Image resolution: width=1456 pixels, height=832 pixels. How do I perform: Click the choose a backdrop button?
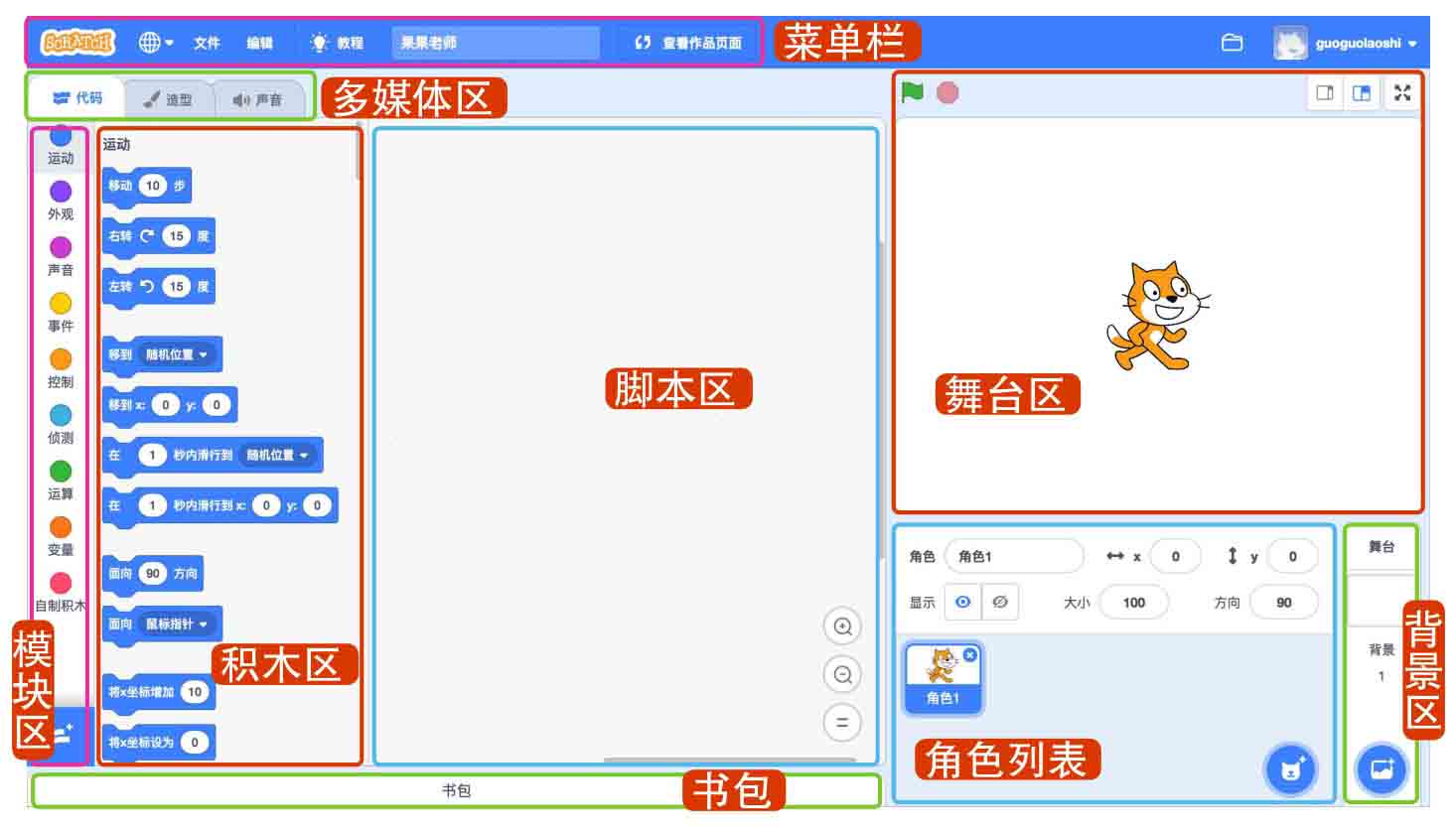point(1382,768)
